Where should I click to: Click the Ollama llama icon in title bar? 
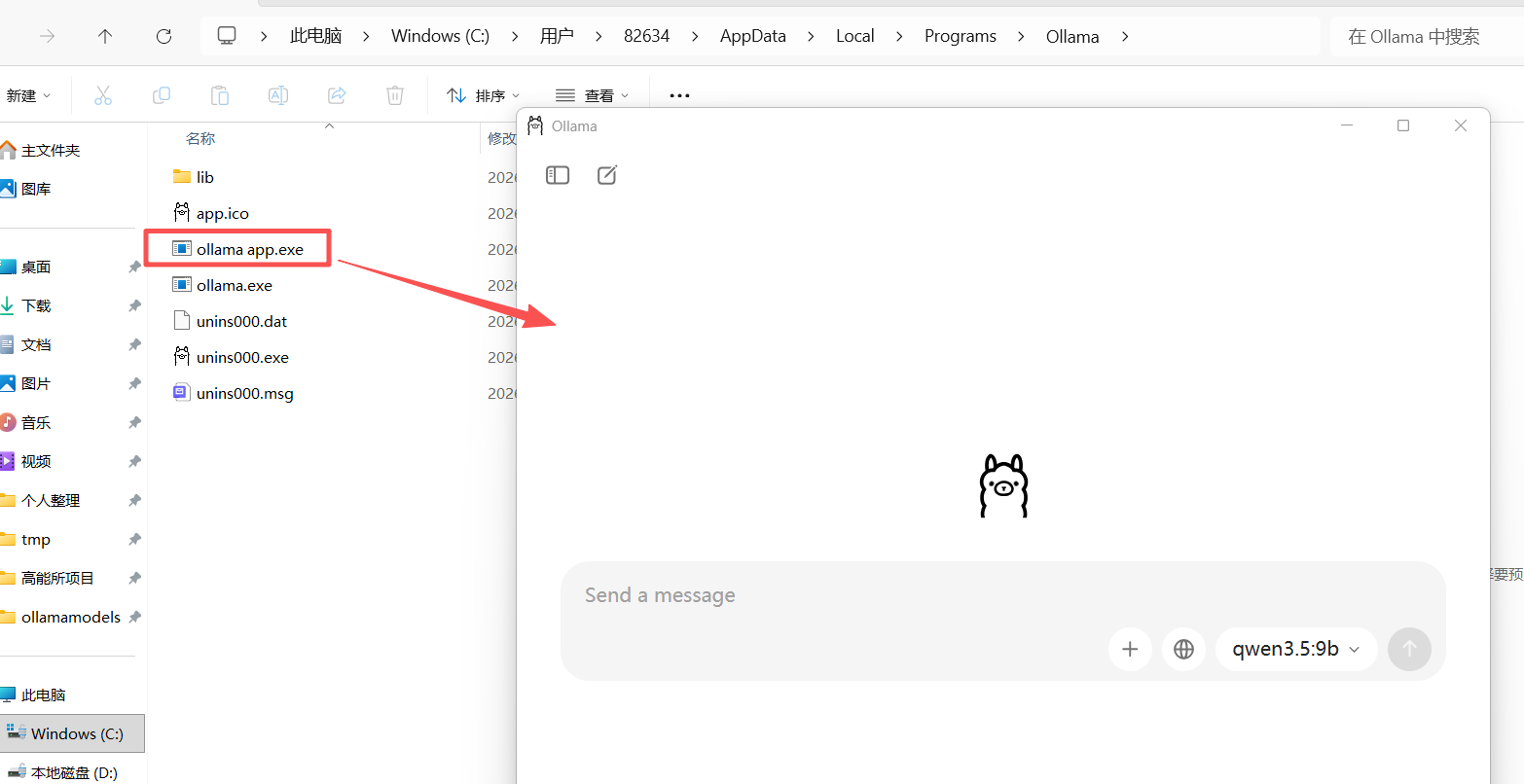tap(535, 125)
